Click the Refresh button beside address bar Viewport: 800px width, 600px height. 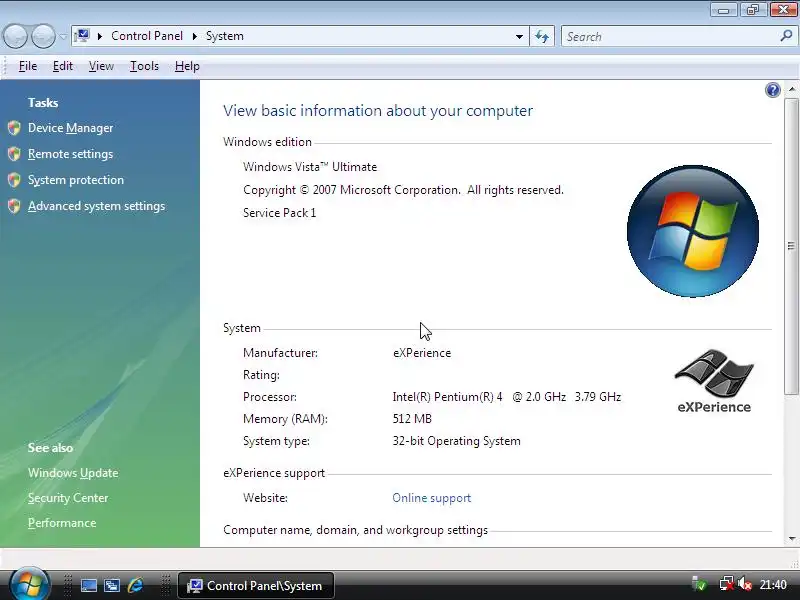tap(542, 36)
